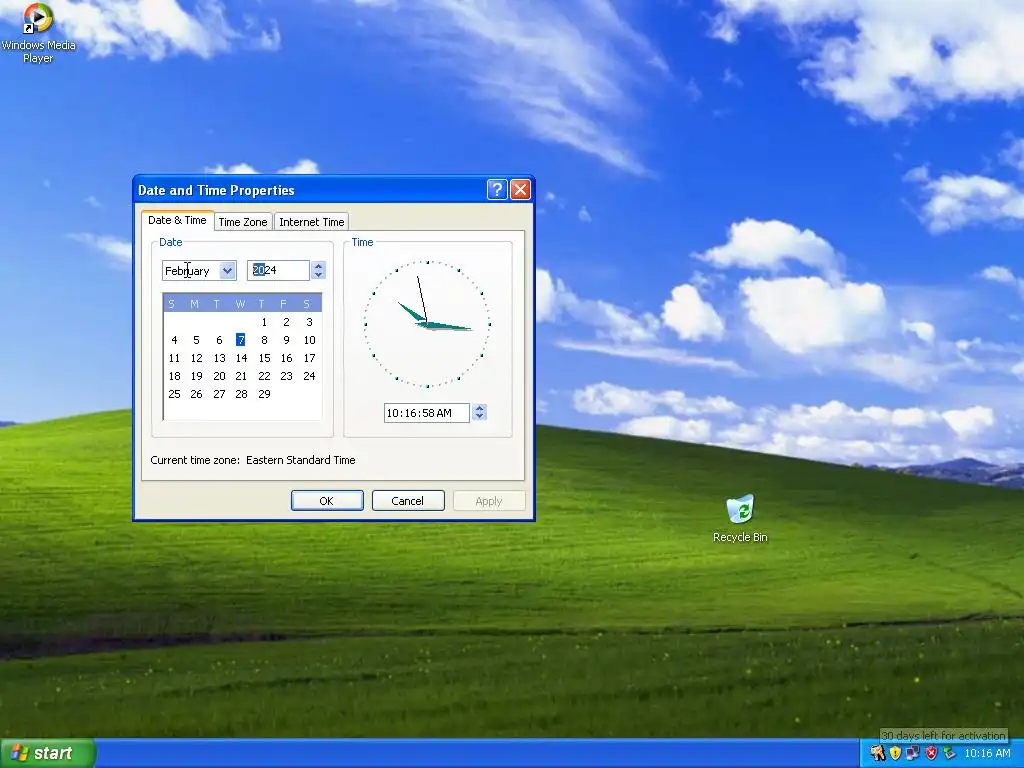
Task: Click the taskbar clock showing 10:16 AM
Action: click(987, 753)
